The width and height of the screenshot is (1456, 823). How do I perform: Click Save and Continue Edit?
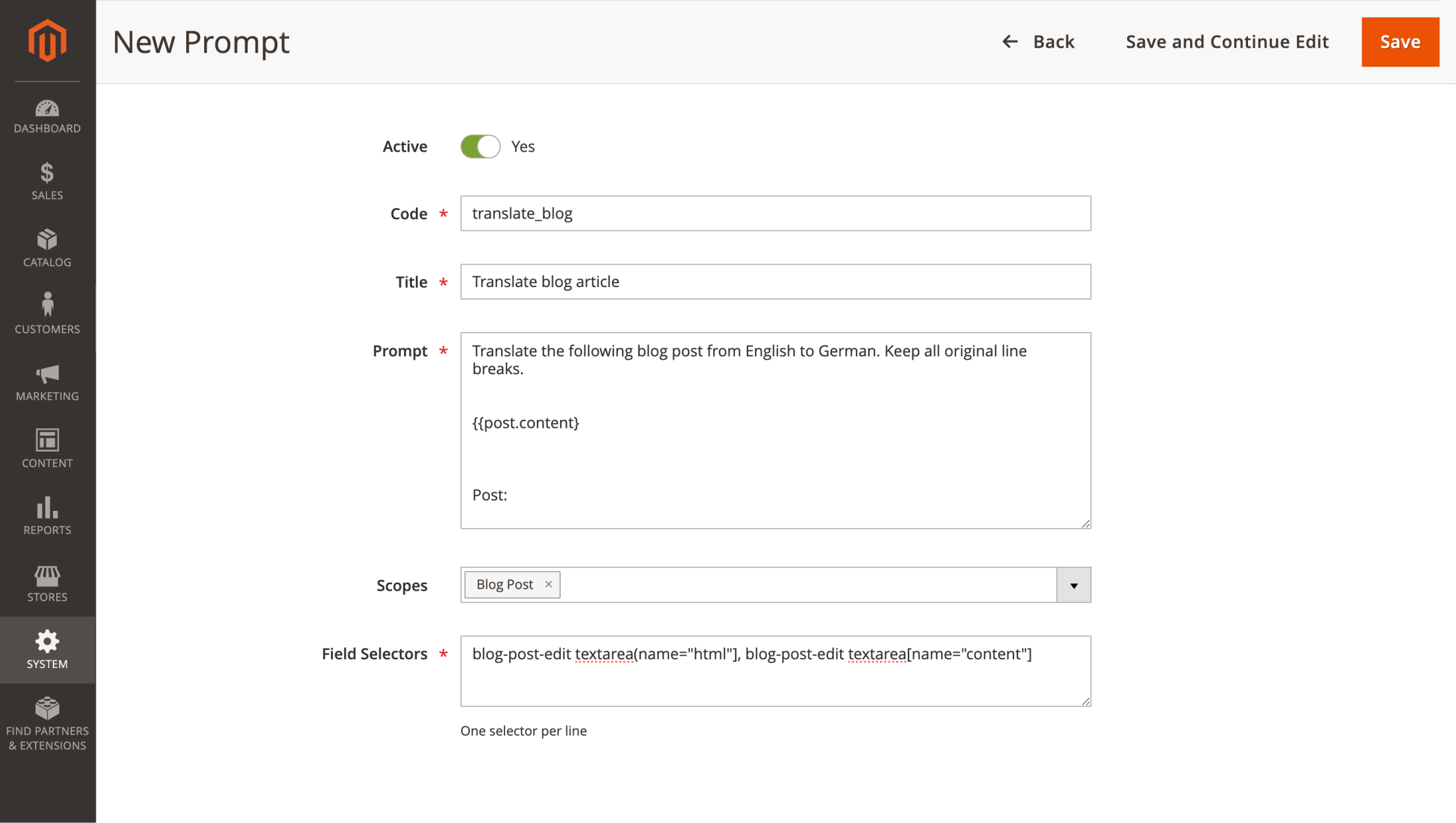[1227, 42]
